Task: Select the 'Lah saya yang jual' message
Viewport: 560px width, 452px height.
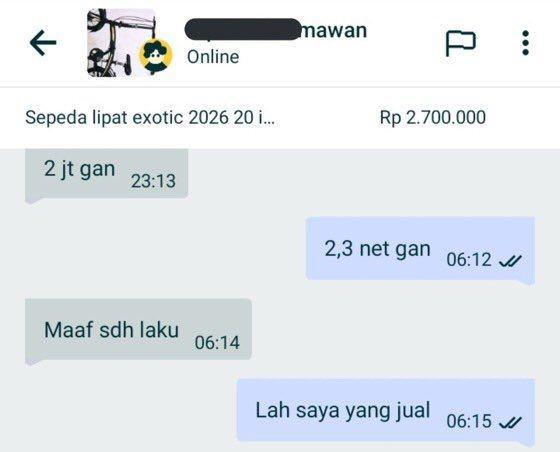Action: coord(386,411)
